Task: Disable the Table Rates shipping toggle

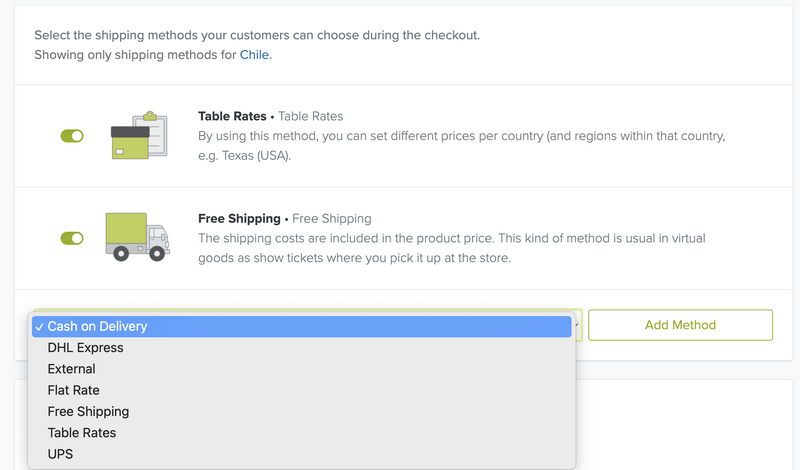Action: pyautogui.click(x=72, y=136)
